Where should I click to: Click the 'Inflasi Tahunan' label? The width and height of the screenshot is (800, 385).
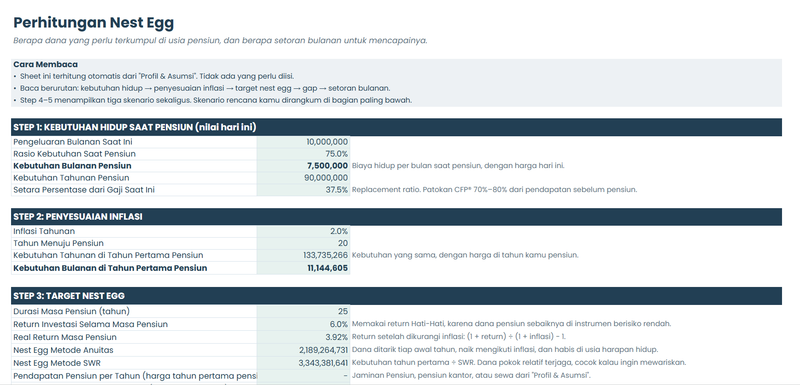point(44,231)
